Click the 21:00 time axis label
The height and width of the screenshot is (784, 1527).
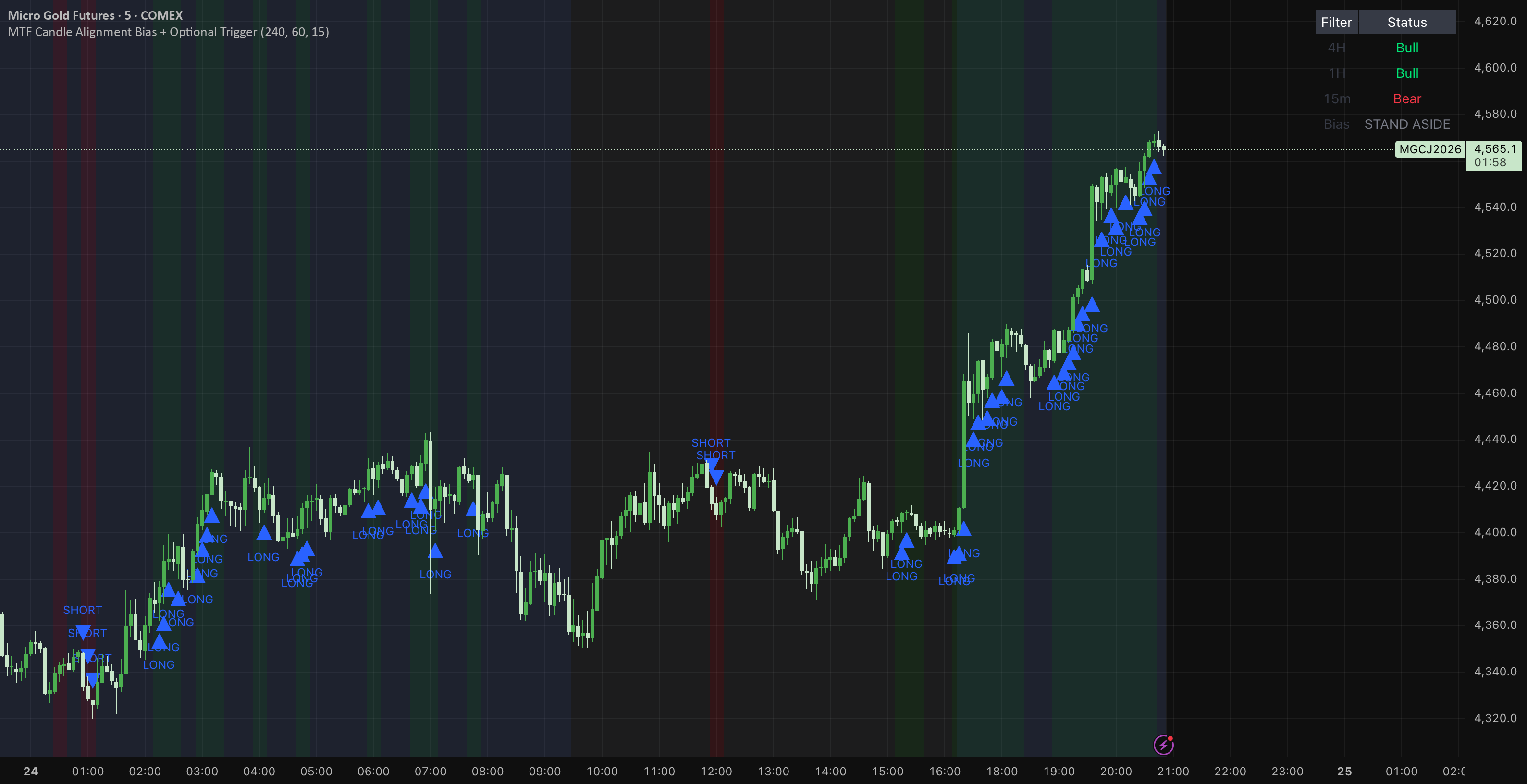tap(1173, 771)
